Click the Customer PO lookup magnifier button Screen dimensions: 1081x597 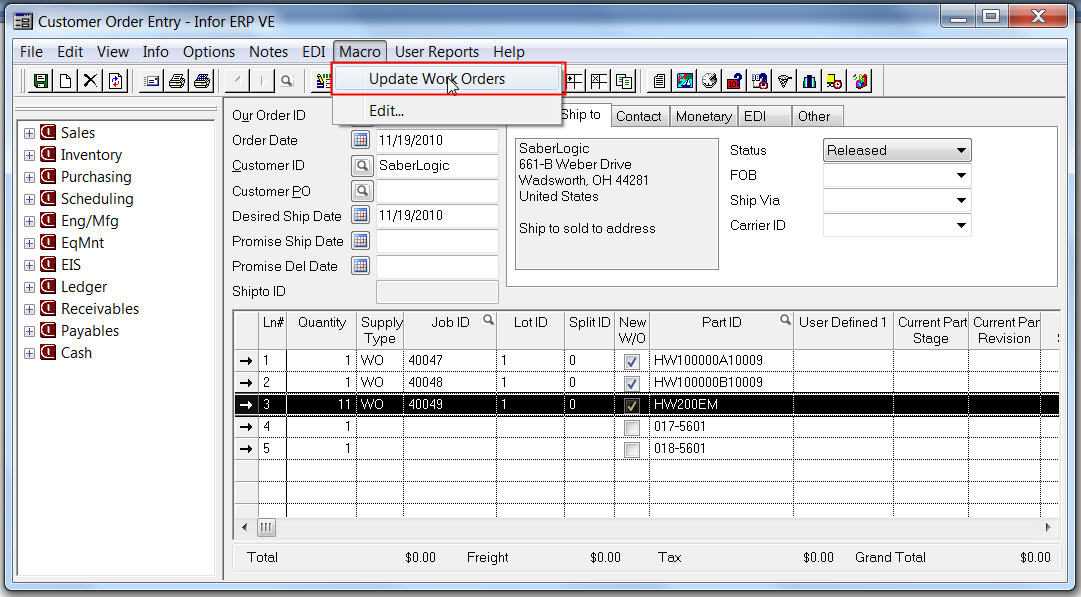(361, 190)
